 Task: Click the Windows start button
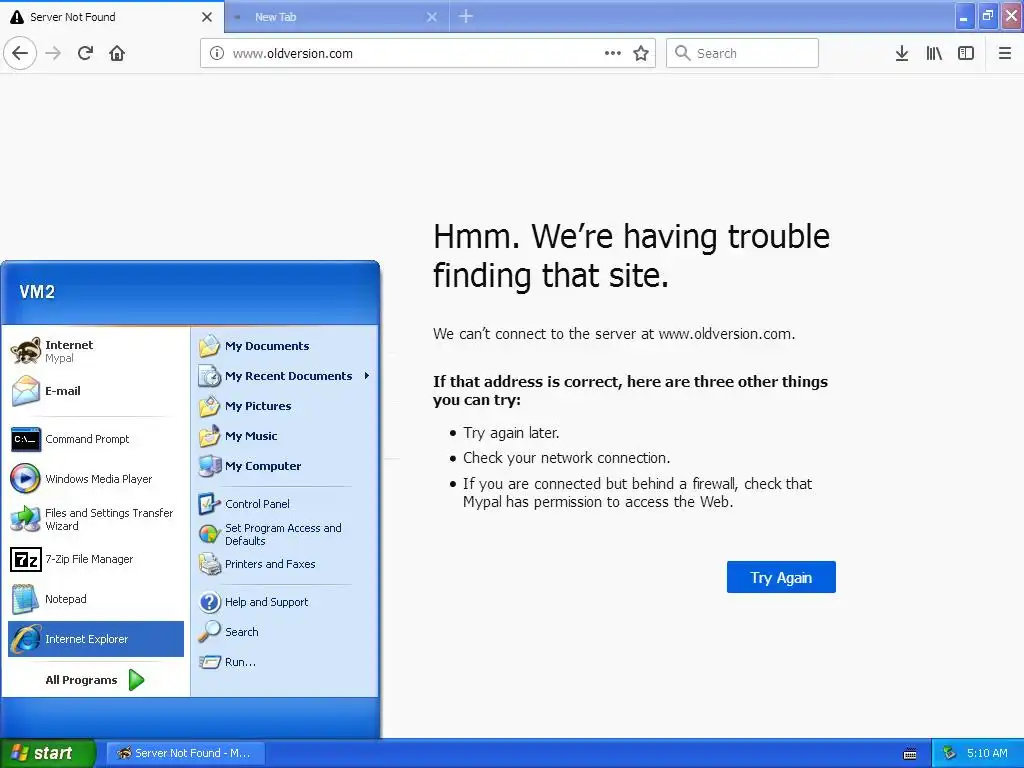47,754
